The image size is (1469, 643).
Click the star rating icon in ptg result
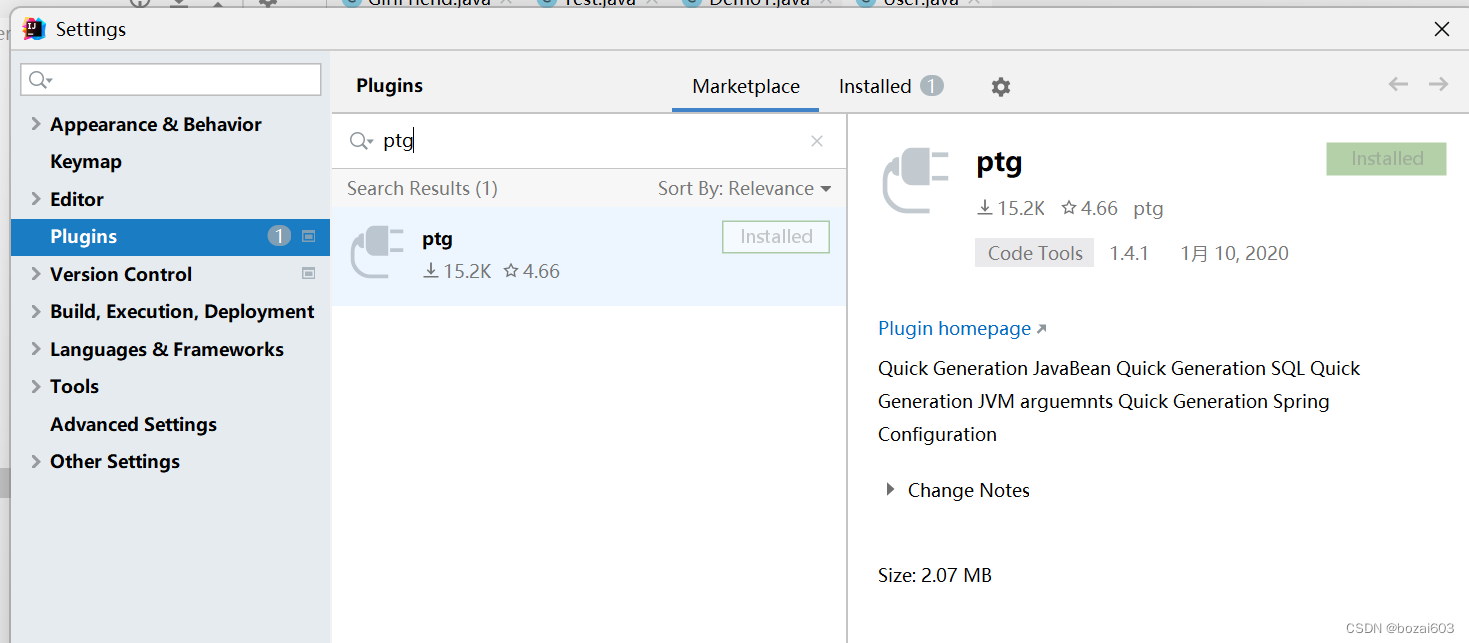tap(511, 271)
